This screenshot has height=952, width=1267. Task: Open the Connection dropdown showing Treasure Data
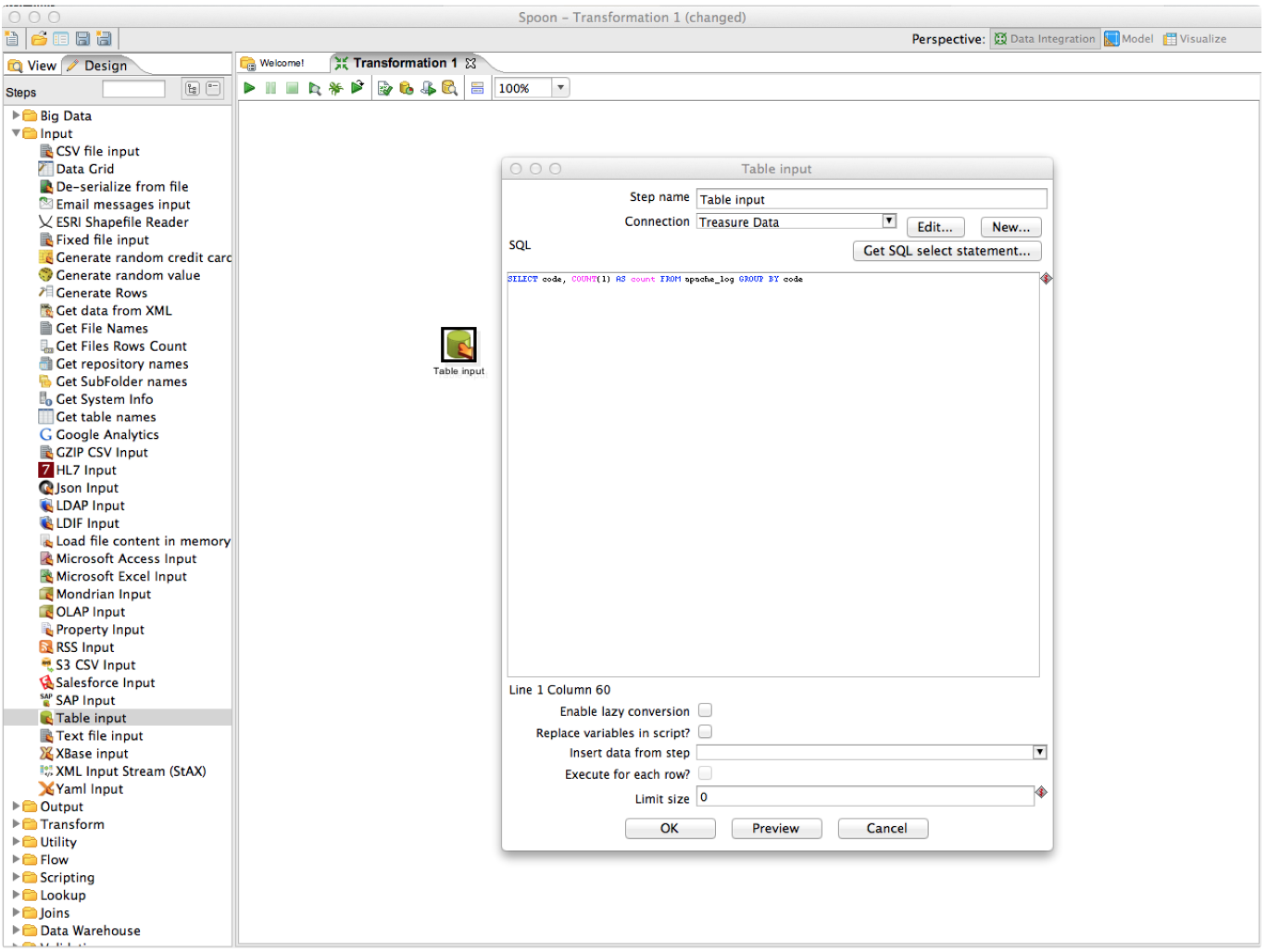coord(888,221)
